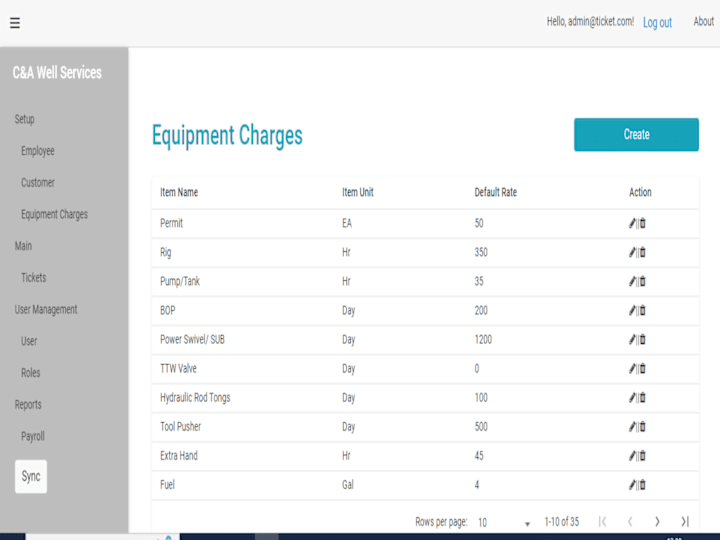
Task: Open Tickets in the sidebar
Action: click(x=34, y=278)
